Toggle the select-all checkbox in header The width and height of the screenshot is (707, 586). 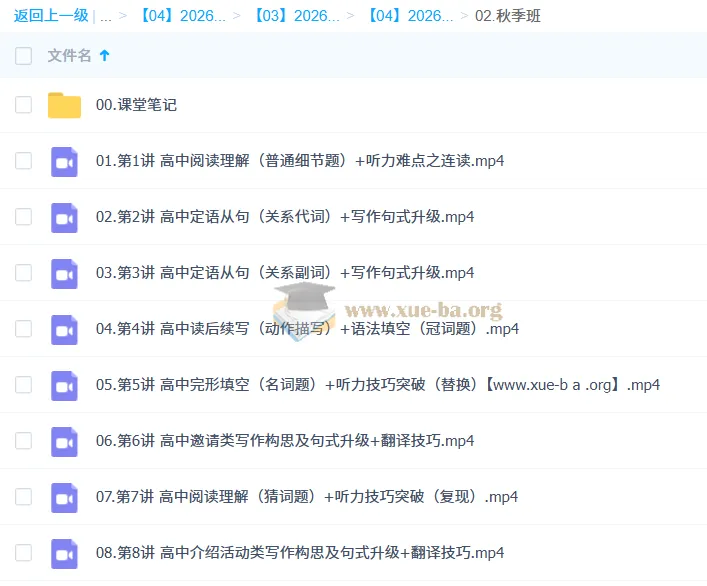24,56
